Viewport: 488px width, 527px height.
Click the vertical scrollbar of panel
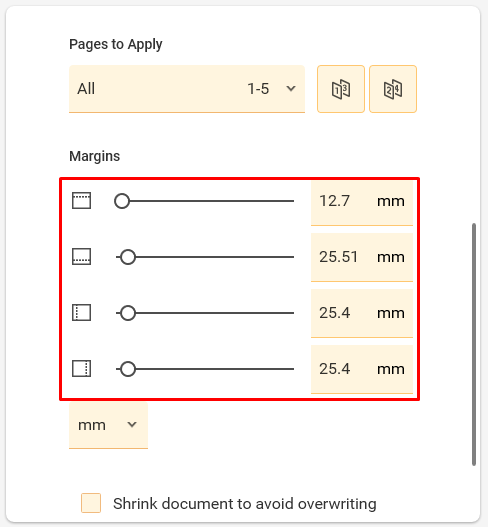(474, 344)
